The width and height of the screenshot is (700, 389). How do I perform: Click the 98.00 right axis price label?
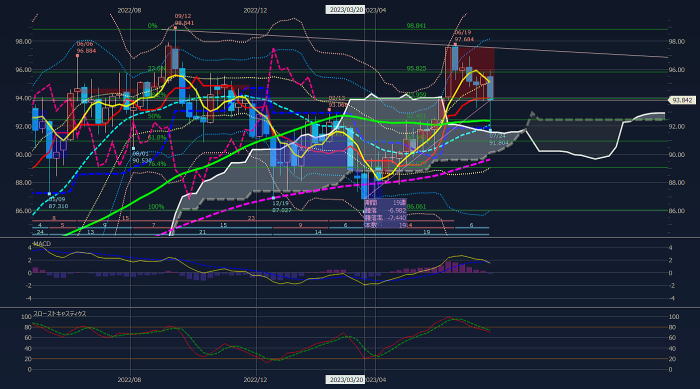pos(677,42)
